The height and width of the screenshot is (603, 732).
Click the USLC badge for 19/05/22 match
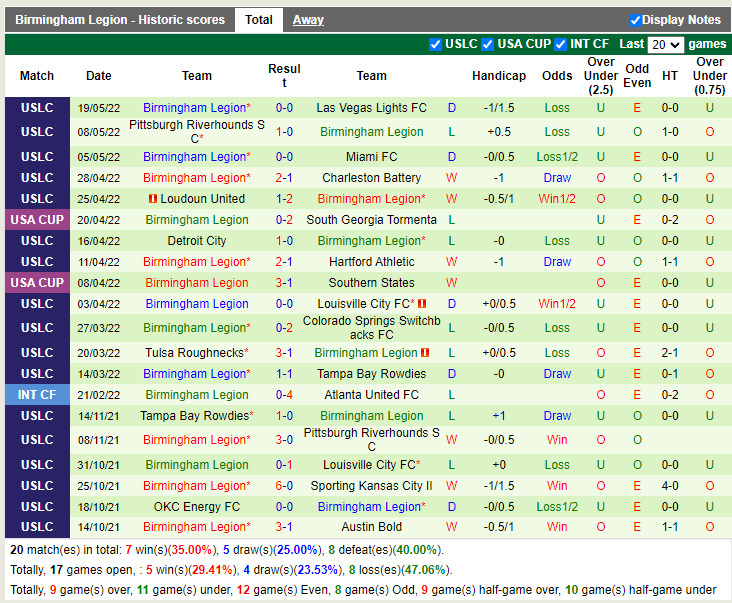[37, 108]
